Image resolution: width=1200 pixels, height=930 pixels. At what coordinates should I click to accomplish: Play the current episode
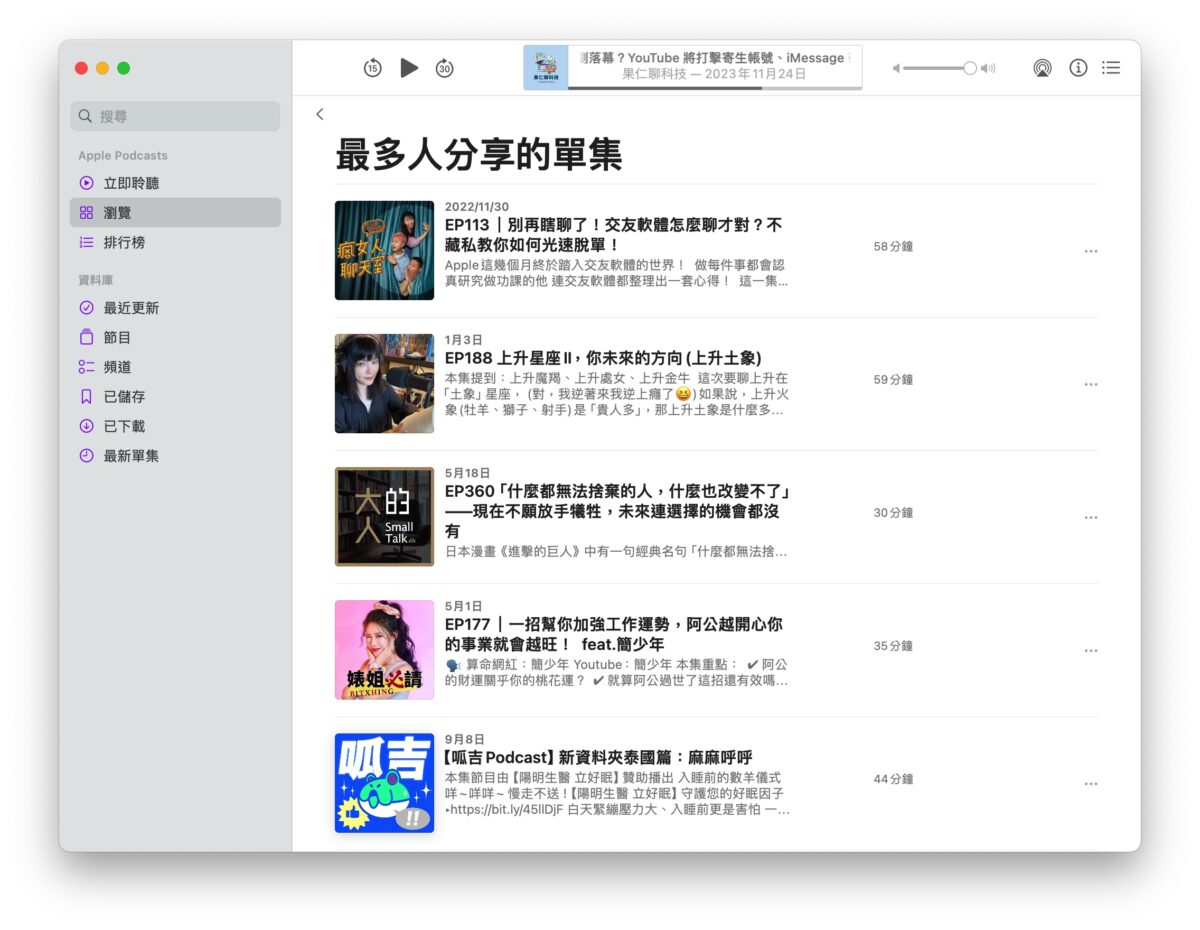409,68
